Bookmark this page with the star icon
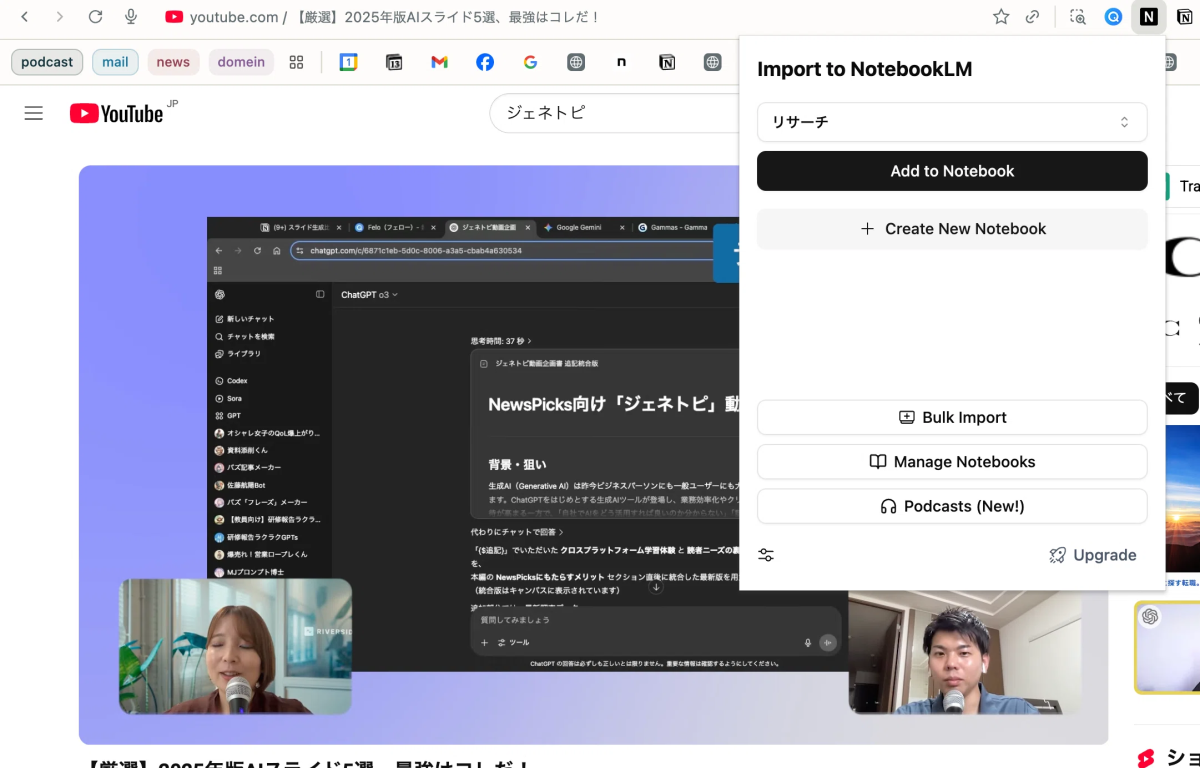Image resolution: width=1200 pixels, height=768 pixels. coord(1001,17)
